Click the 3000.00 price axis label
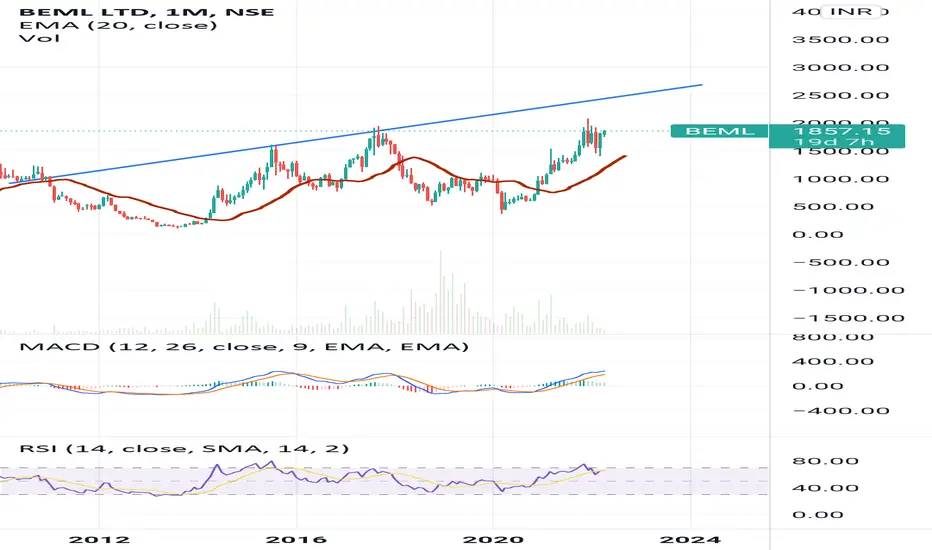932x550 pixels. point(840,68)
